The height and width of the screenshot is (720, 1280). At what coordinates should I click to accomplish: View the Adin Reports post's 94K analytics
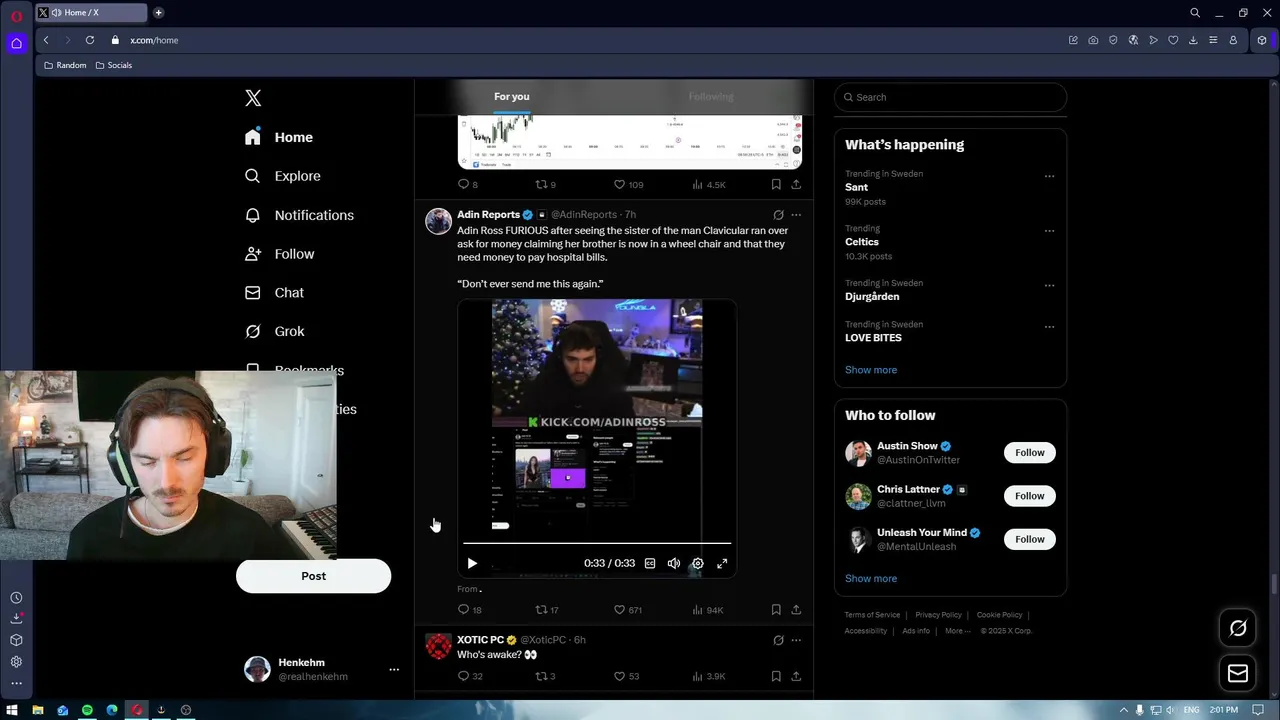pos(708,610)
